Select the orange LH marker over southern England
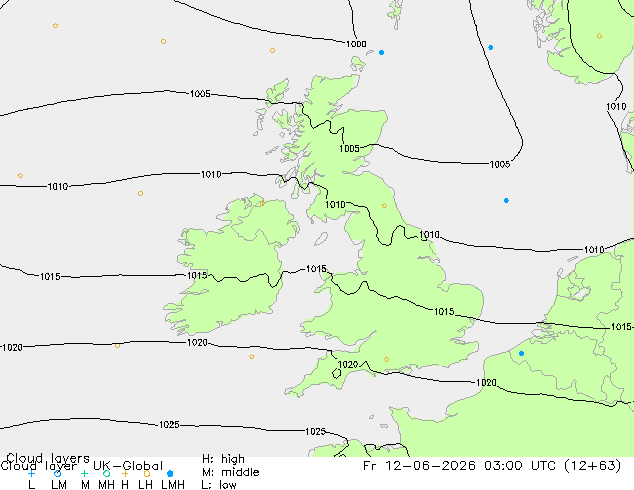Screen dimensions: 634x490 [x=387, y=359]
